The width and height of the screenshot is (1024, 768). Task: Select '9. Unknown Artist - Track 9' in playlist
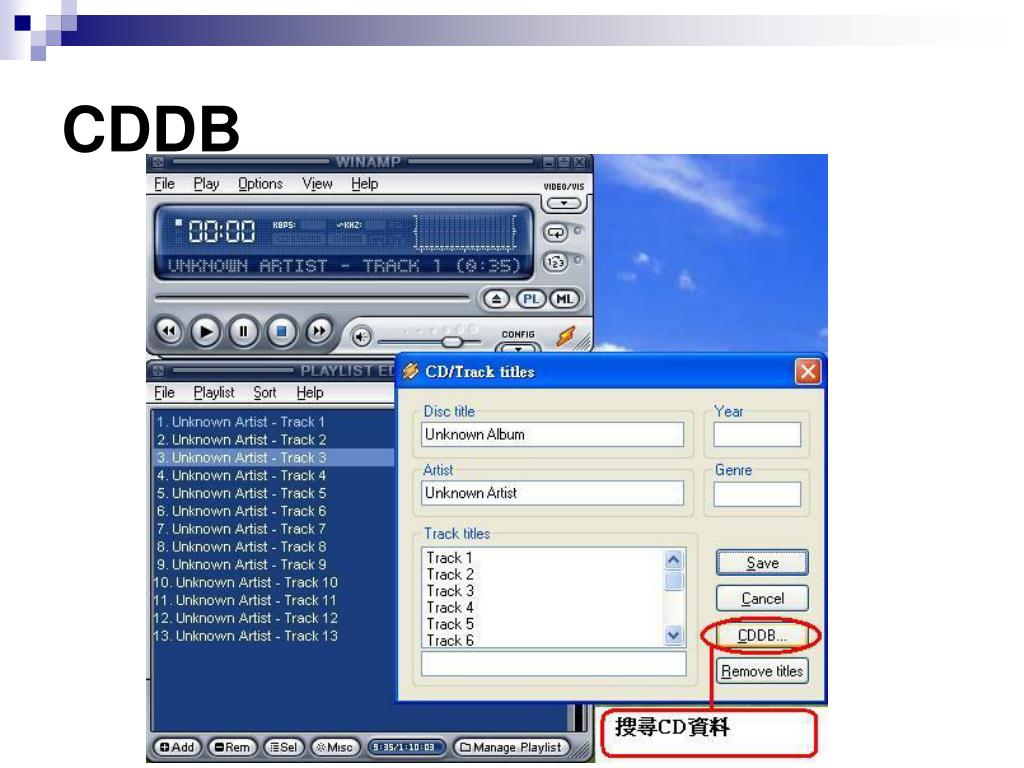tap(274, 564)
